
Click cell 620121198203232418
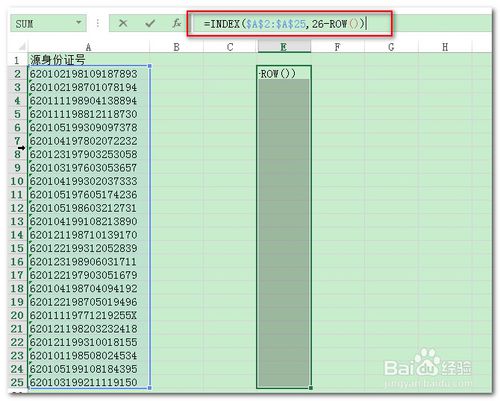[x=89, y=329]
